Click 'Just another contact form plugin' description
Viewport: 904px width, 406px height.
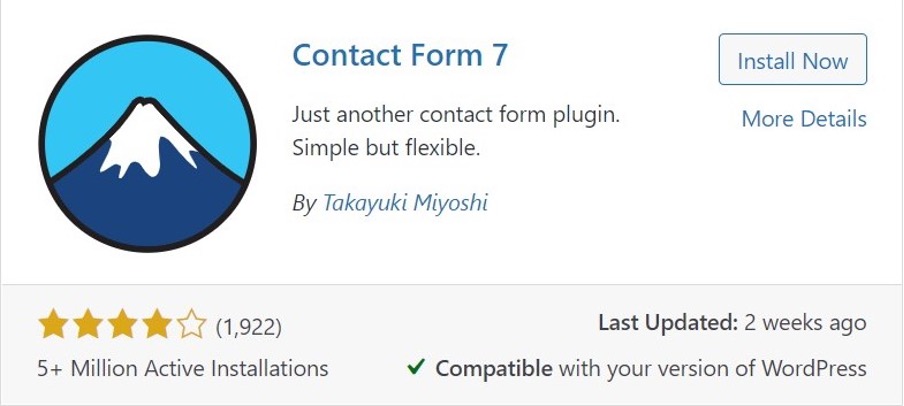pos(456,114)
